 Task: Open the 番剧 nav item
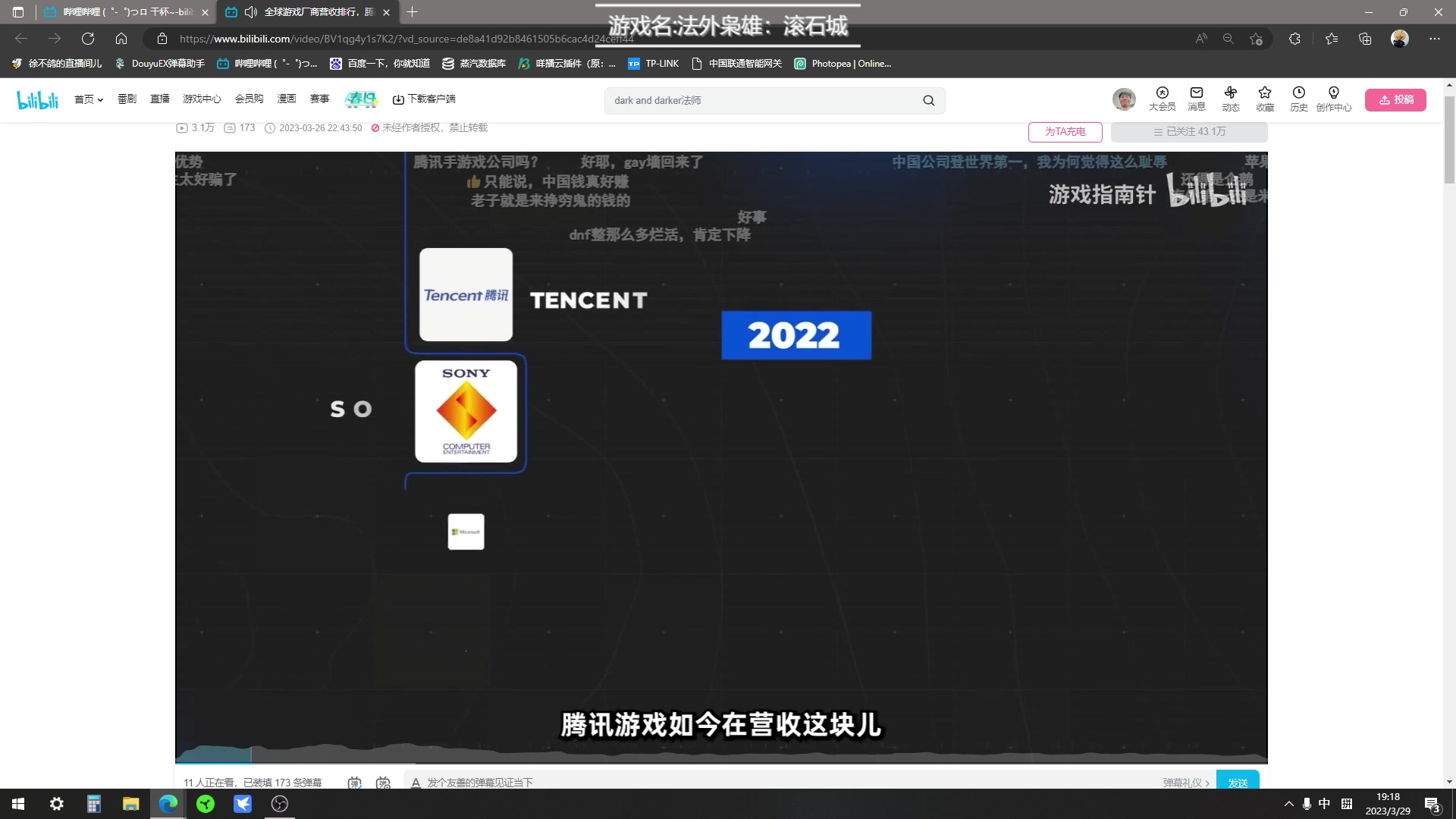point(127,99)
